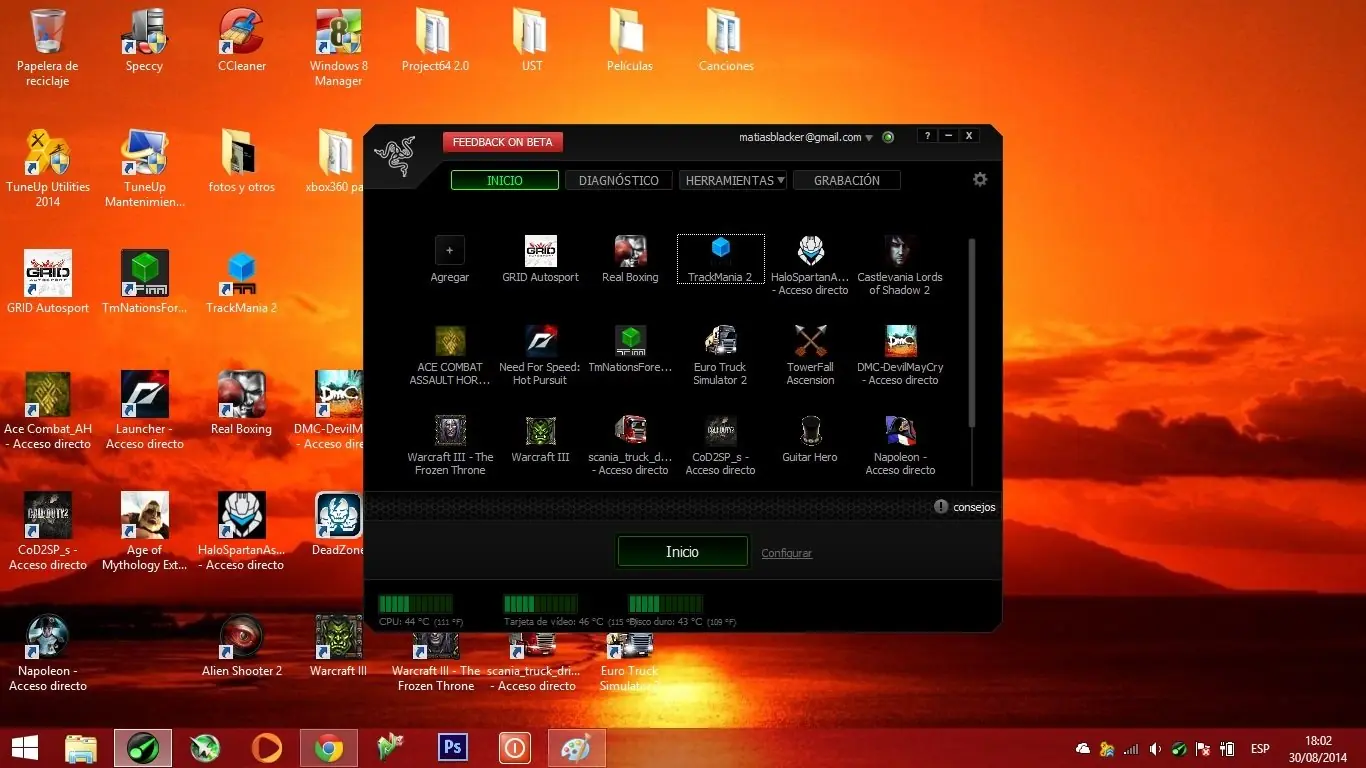This screenshot has height=768, width=1366.
Task: Open Game Booster settings gear
Action: click(x=980, y=179)
